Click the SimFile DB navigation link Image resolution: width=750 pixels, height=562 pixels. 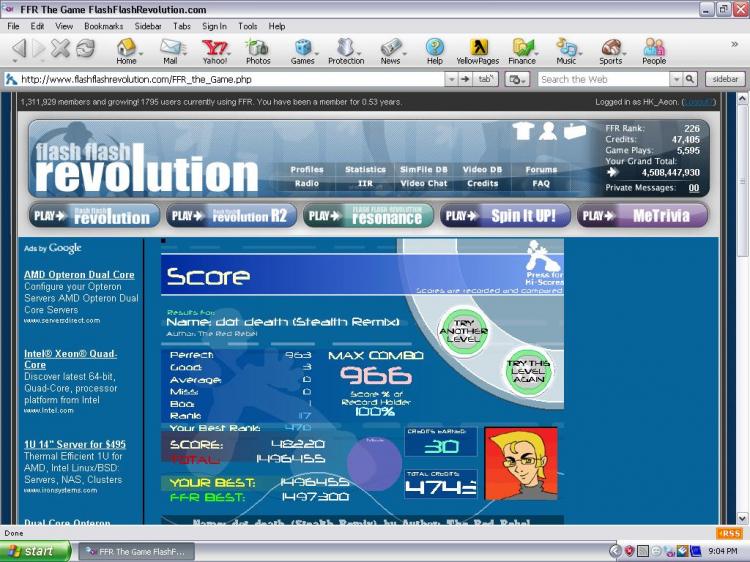pos(424,170)
